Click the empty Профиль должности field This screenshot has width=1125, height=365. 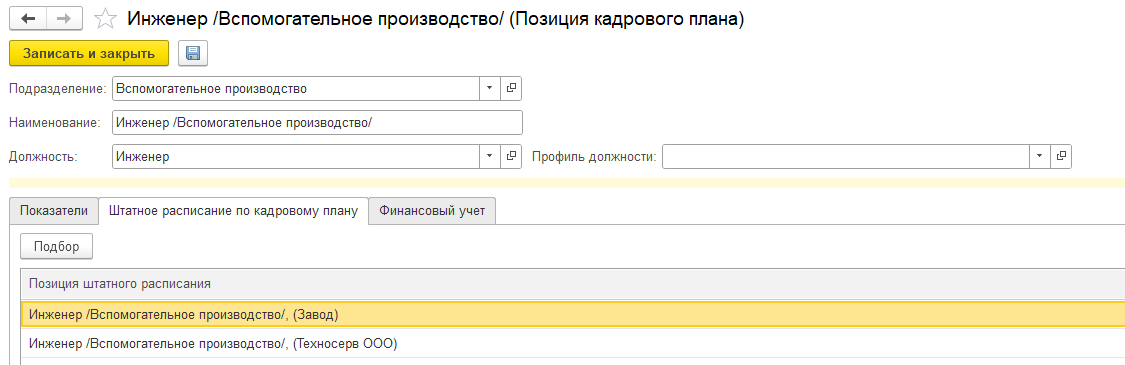845,156
